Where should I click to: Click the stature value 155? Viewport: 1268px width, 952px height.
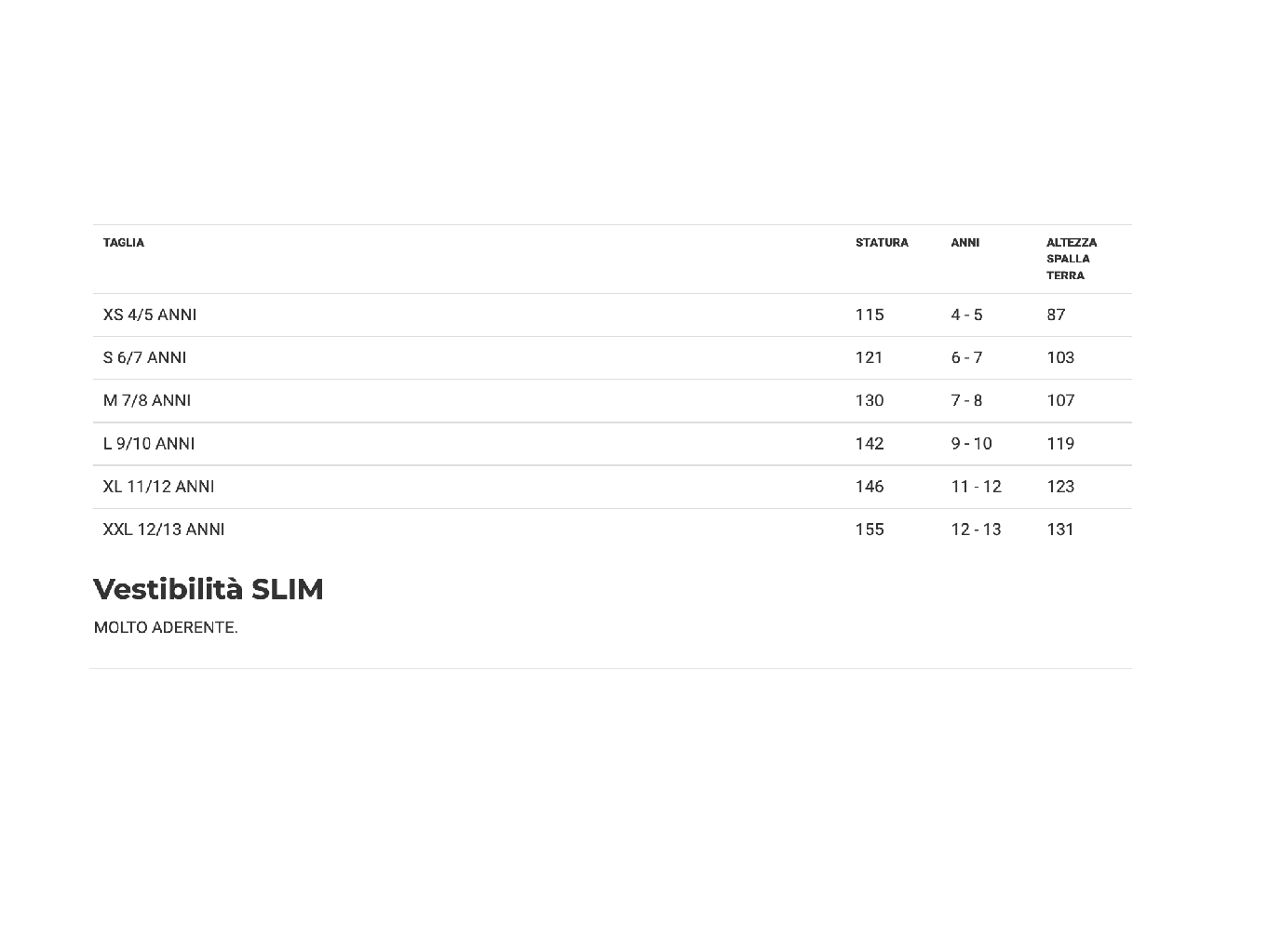870,530
